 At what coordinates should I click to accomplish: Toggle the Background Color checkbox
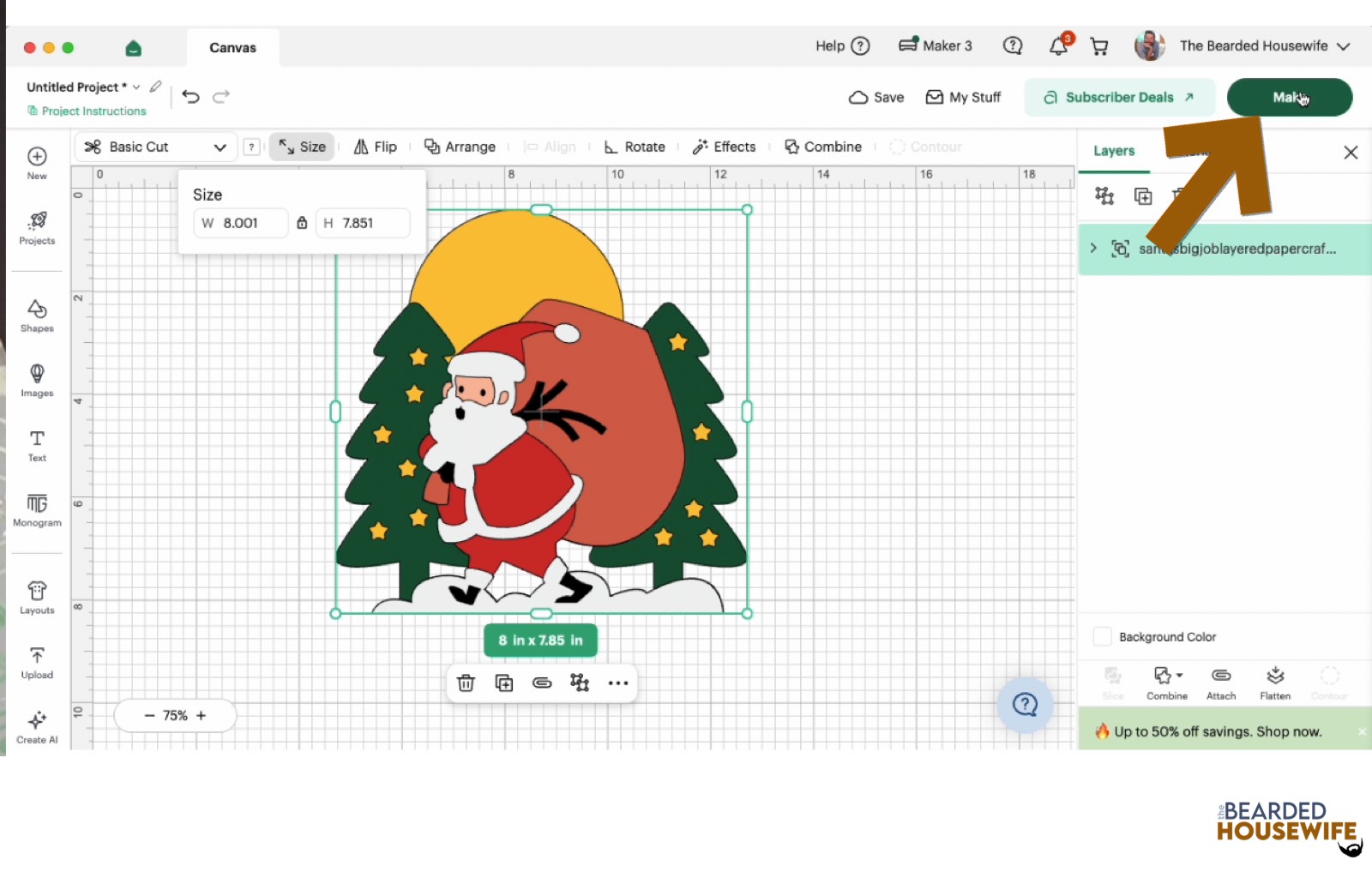tap(1103, 637)
